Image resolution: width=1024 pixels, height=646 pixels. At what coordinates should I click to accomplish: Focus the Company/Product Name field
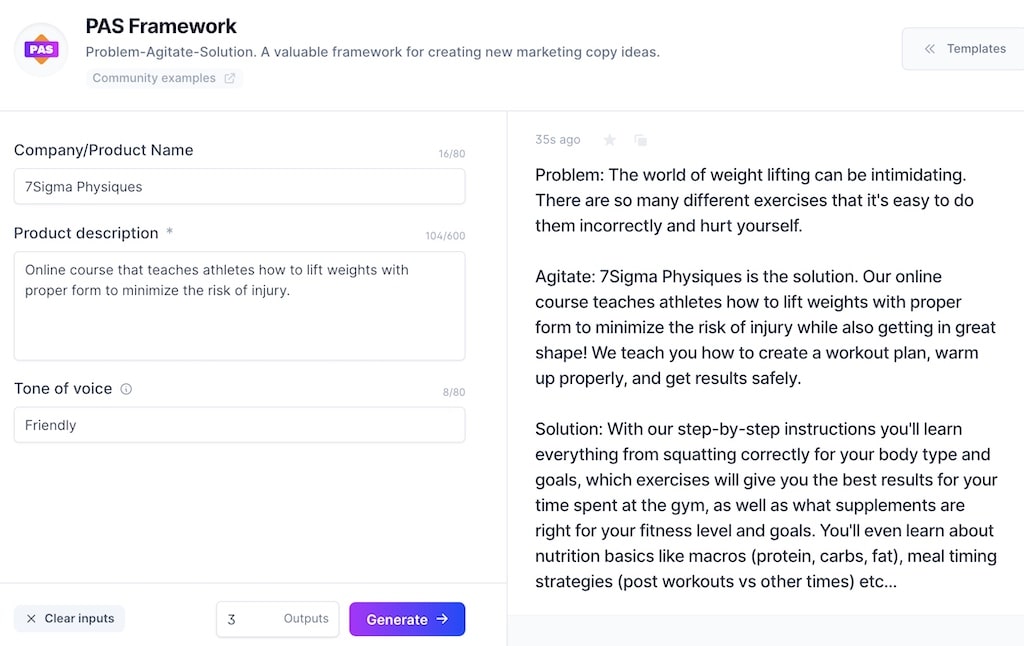239,187
